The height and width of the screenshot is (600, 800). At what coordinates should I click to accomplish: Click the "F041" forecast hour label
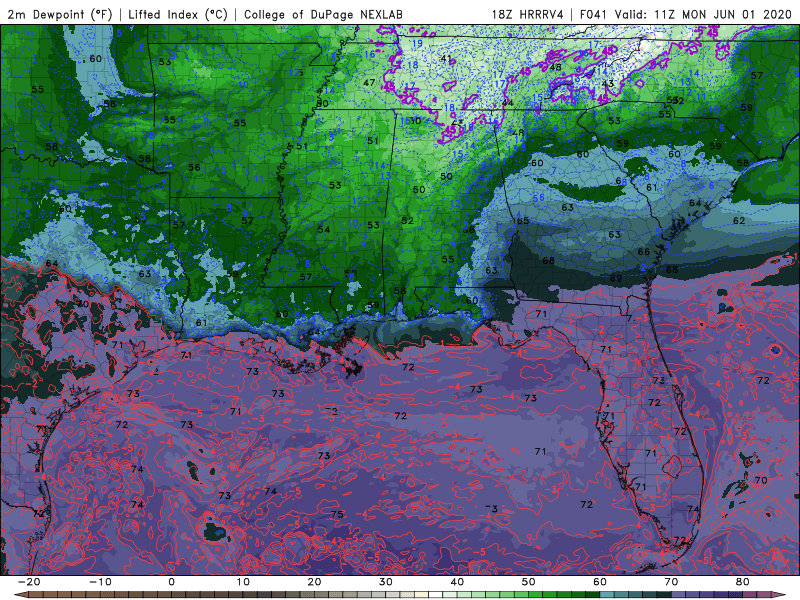pyautogui.click(x=595, y=14)
